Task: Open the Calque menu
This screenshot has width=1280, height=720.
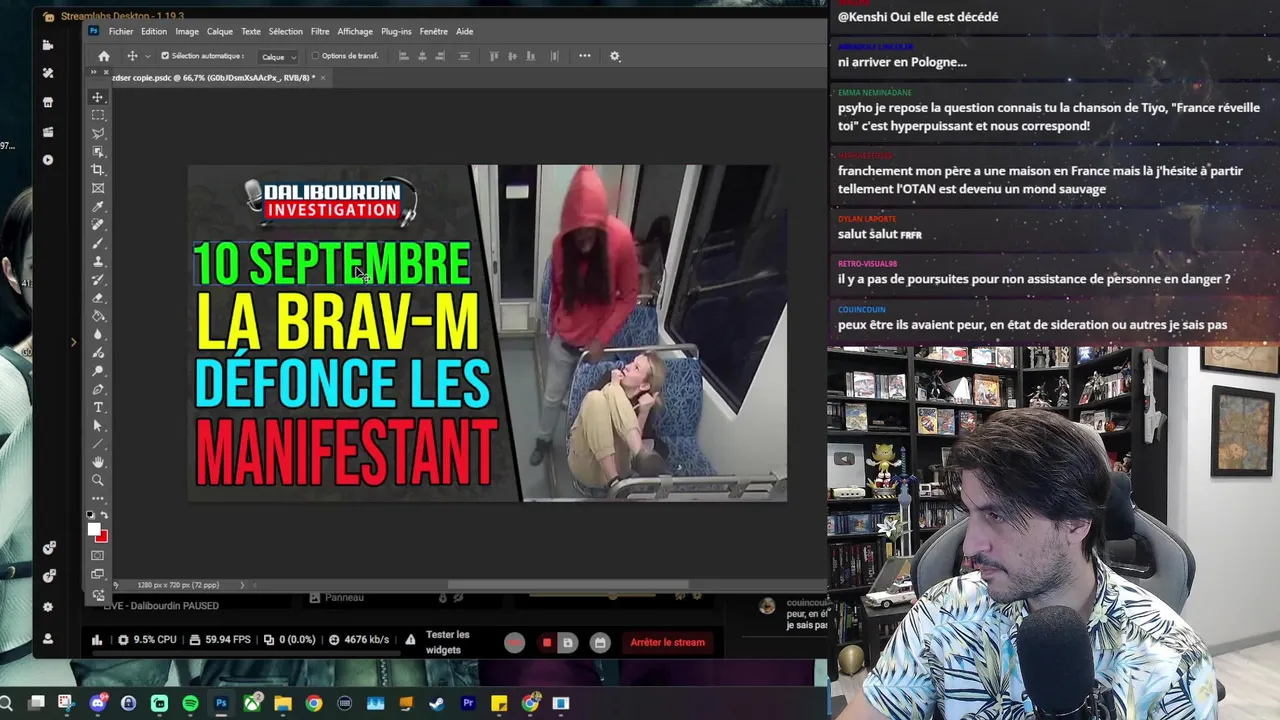Action: click(x=220, y=31)
